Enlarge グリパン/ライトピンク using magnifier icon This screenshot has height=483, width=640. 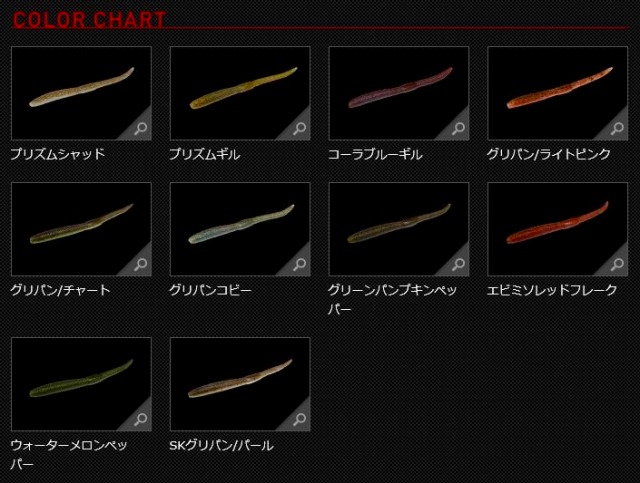click(617, 129)
